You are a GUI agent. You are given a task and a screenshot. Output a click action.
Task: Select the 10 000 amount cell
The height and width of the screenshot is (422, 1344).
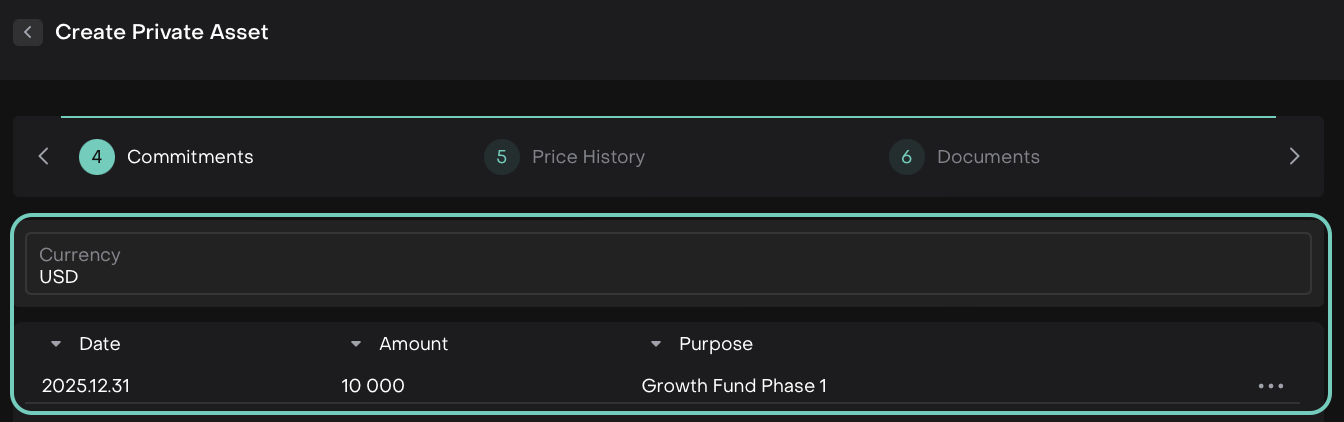click(373, 386)
